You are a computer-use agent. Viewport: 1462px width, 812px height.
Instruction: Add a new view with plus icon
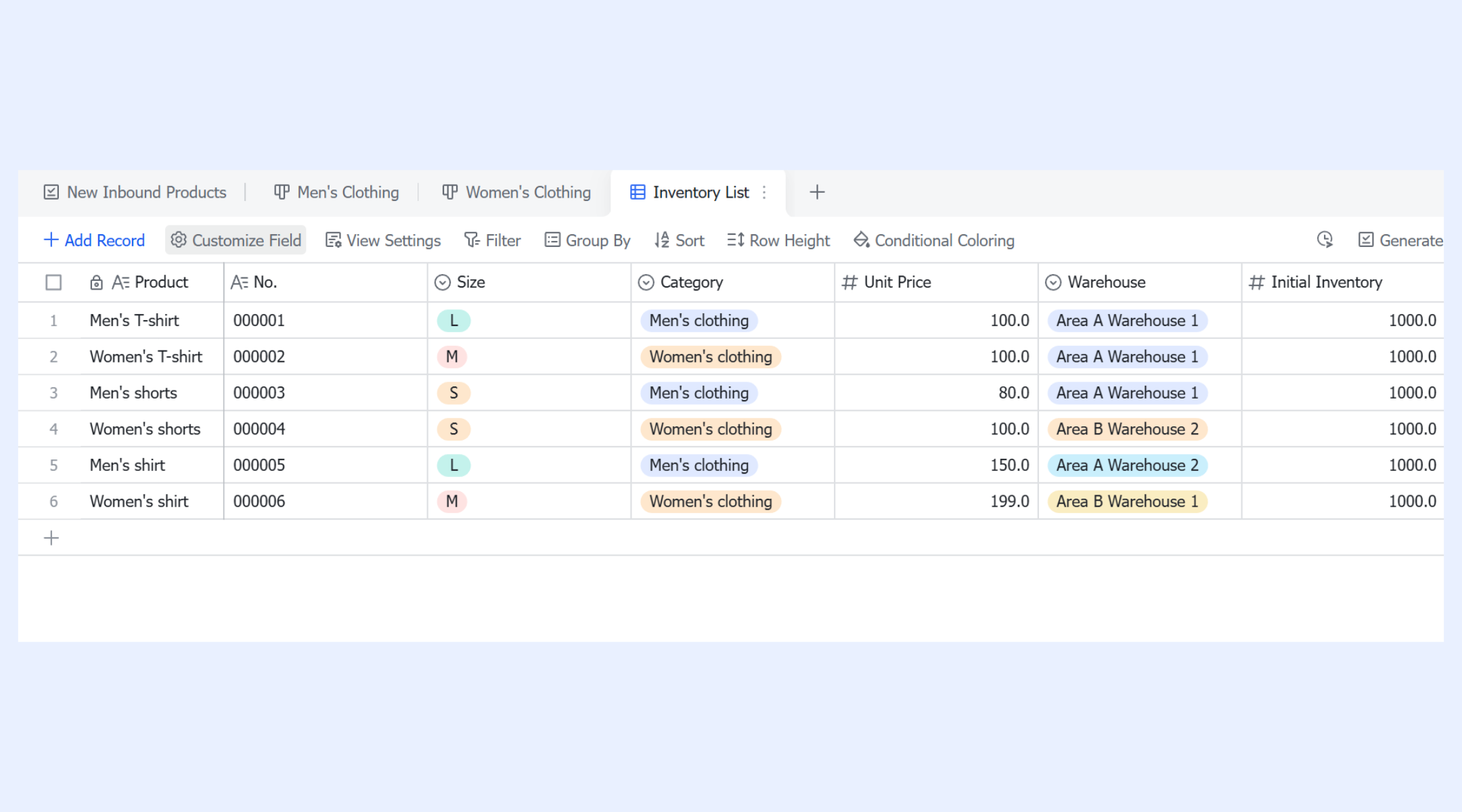(x=817, y=192)
